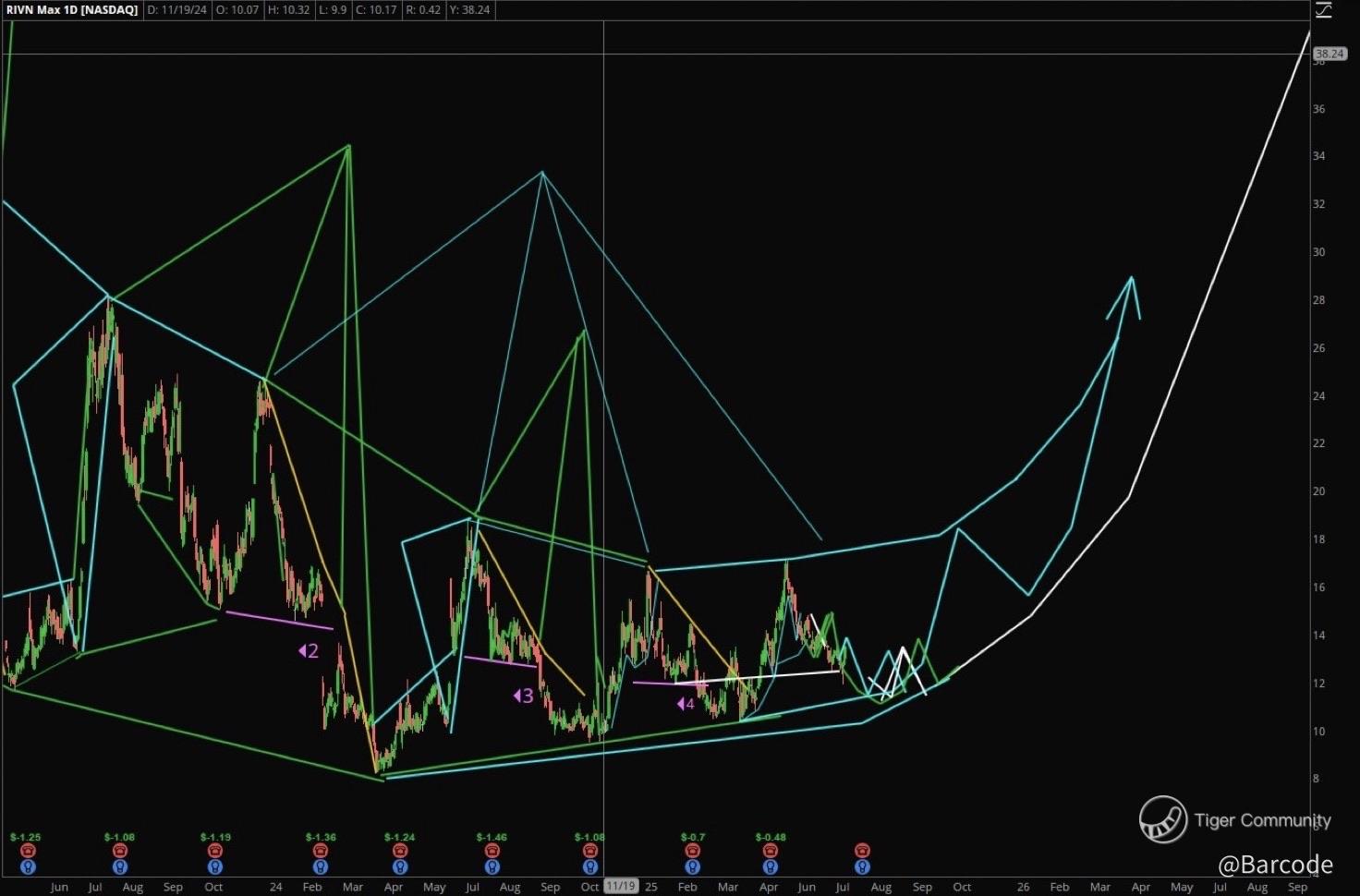This screenshot has width=1360, height=896.
Task: Click the $-1.25 earnings estimate label
Action: click(26, 837)
